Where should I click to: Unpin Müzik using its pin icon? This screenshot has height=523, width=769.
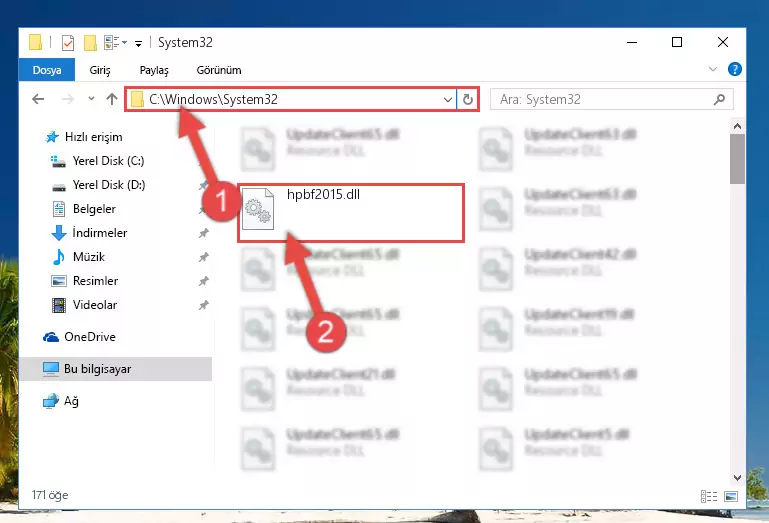click(x=204, y=257)
